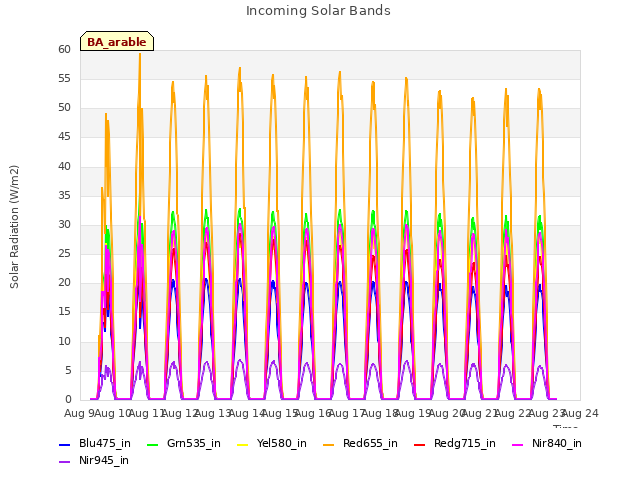The height and width of the screenshot is (480, 640).
Task: Click the Grn535_in legend entry
Action: (x=183, y=444)
